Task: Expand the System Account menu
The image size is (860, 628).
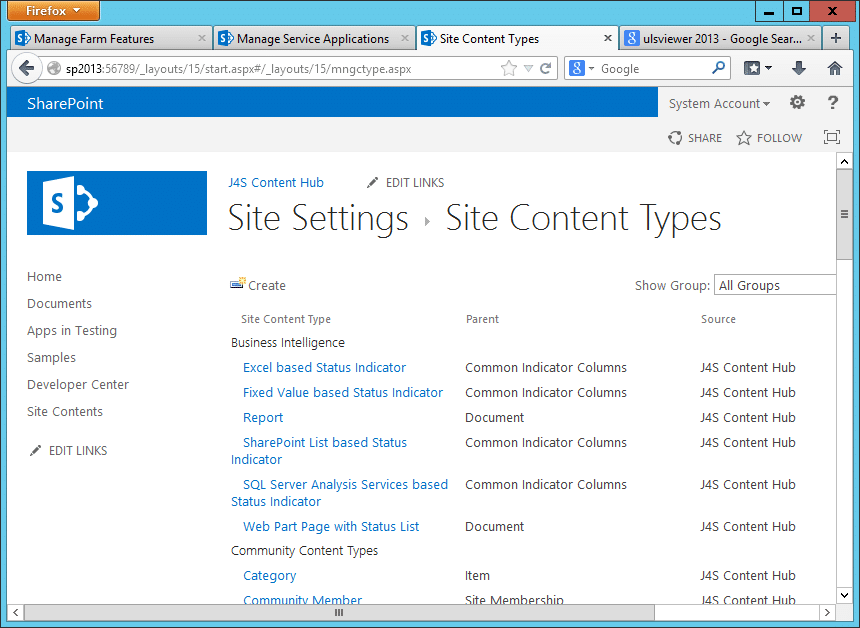Action: [719, 104]
